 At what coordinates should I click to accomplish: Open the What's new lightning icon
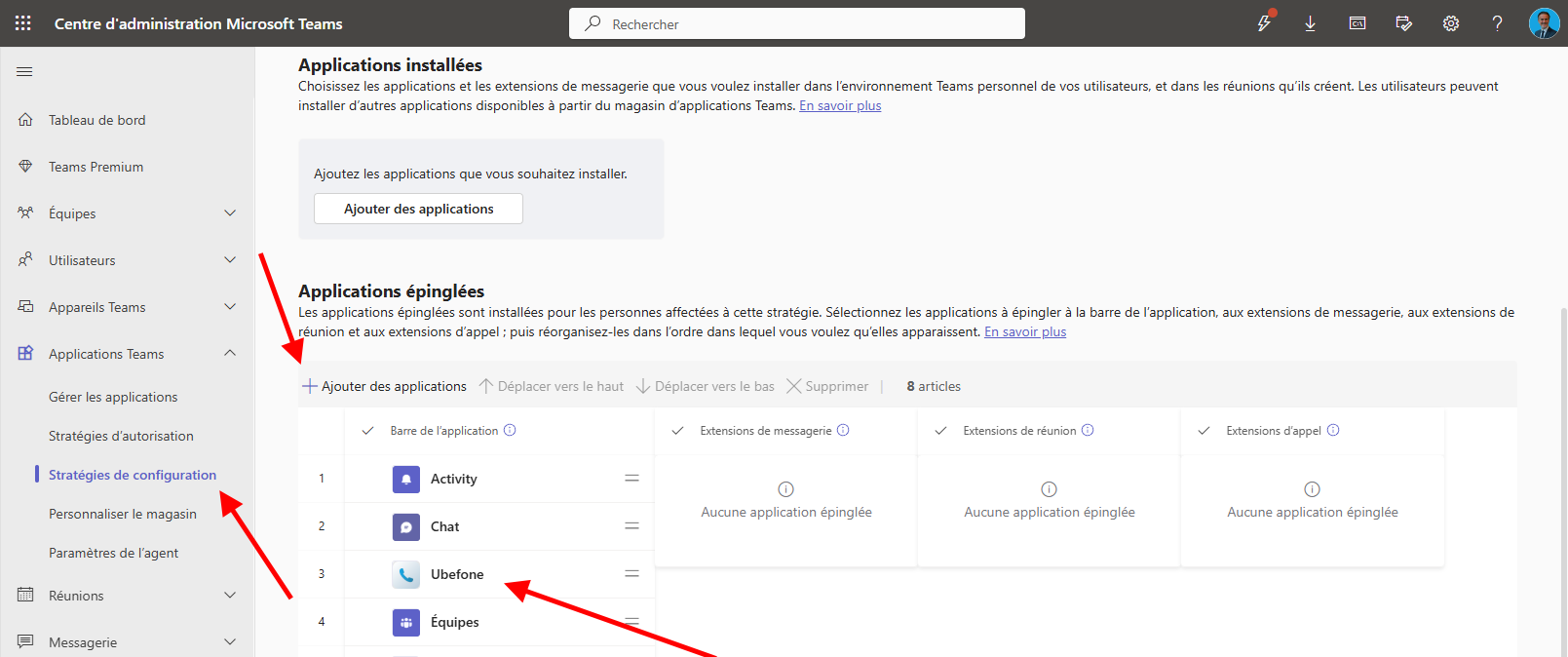pos(1264,23)
